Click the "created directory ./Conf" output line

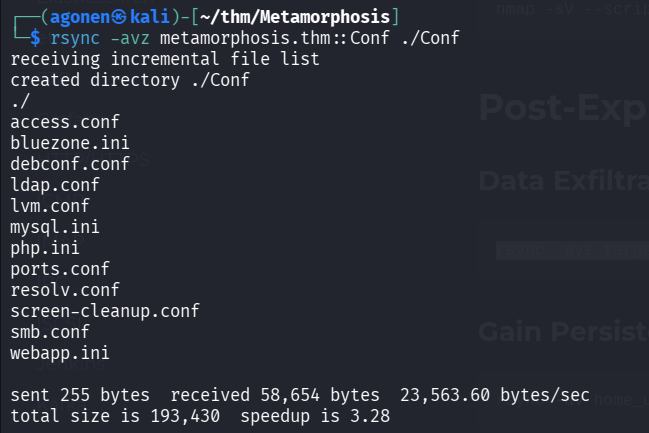coord(130,80)
